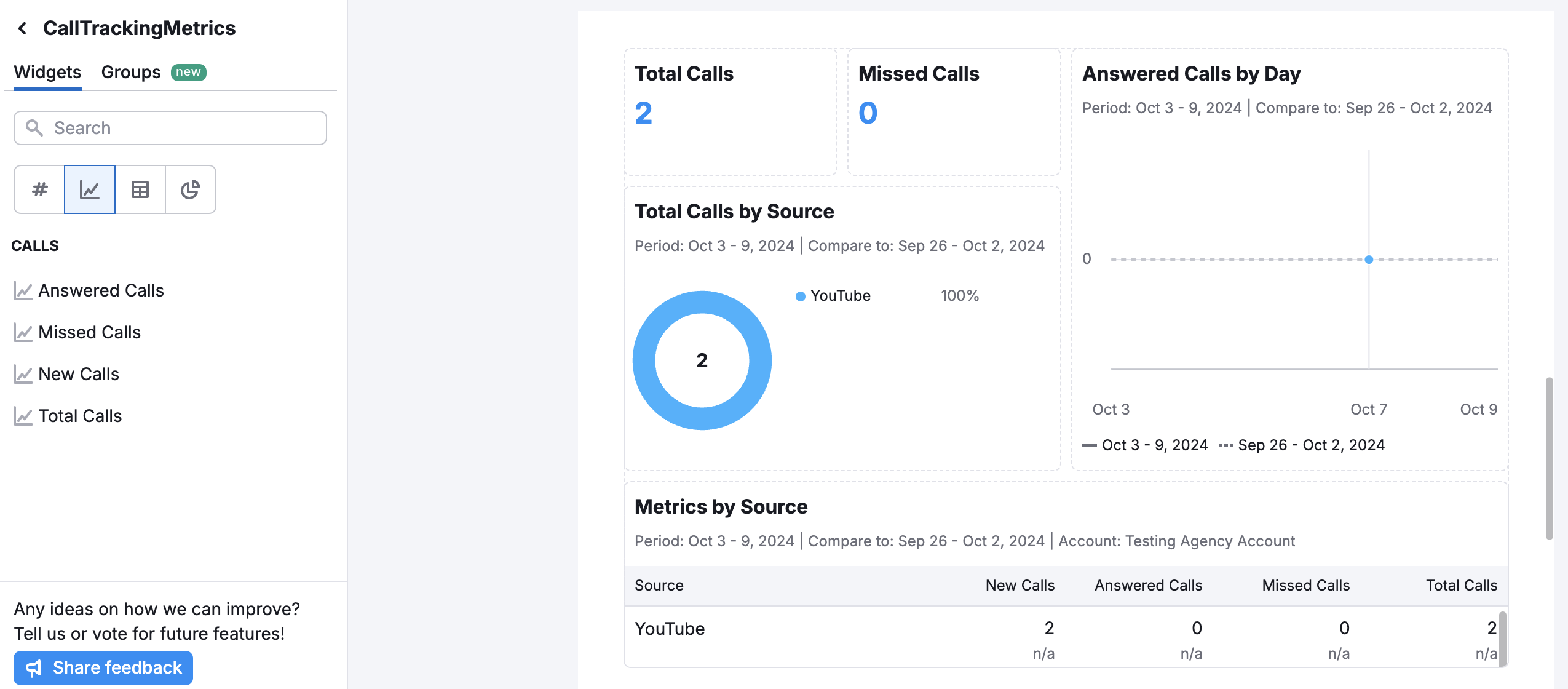Click the blue YouTube legend dot
Screen dimensions: 1568x689
tap(799, 296)
